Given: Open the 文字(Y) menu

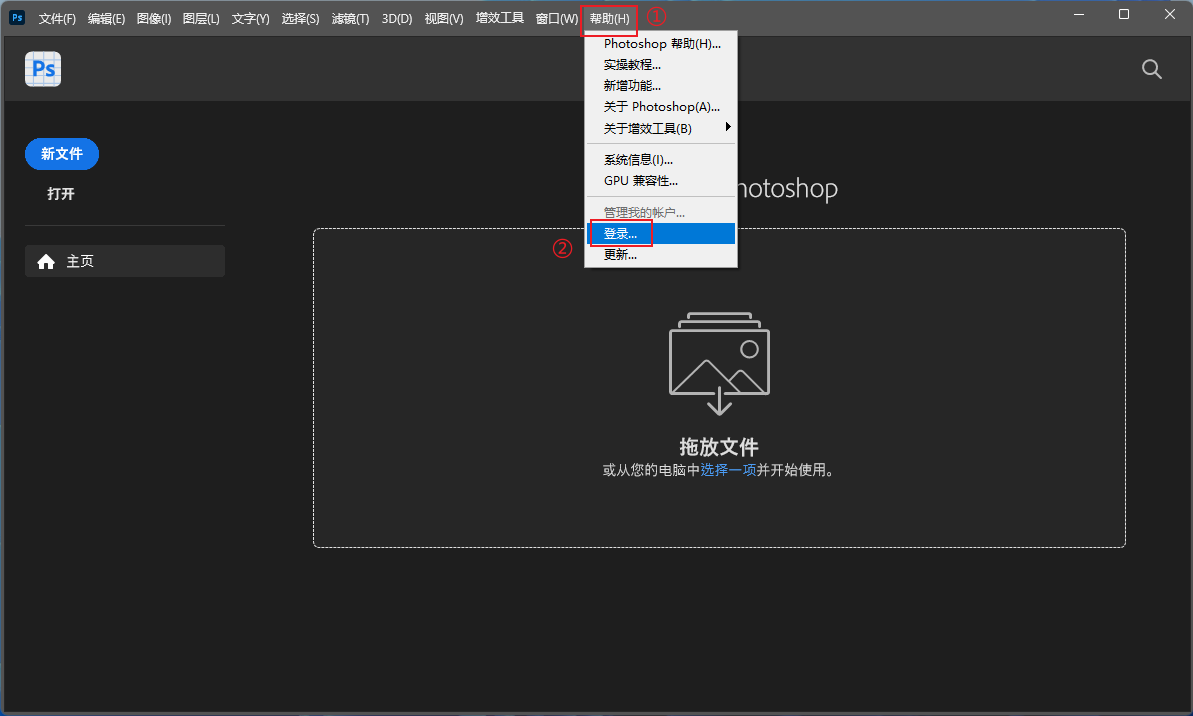Looking at the screenshot, I should click(250, 18).
